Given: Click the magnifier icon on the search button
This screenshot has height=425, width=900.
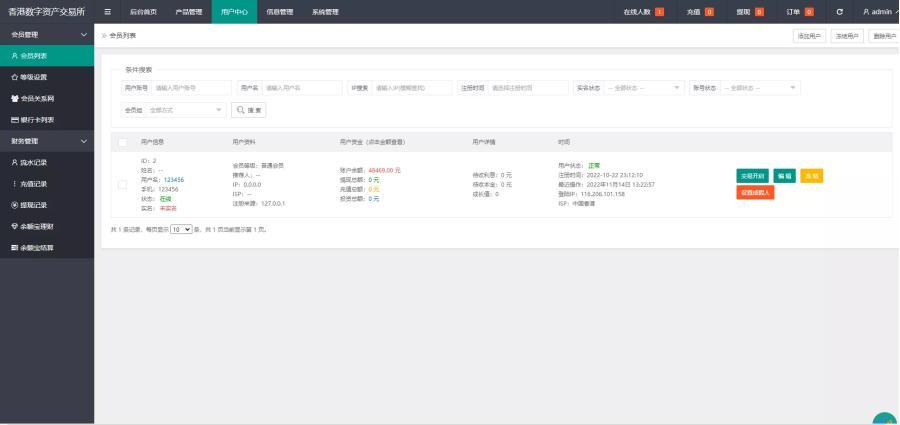Looking at the screenshot, I should [240, 110].
